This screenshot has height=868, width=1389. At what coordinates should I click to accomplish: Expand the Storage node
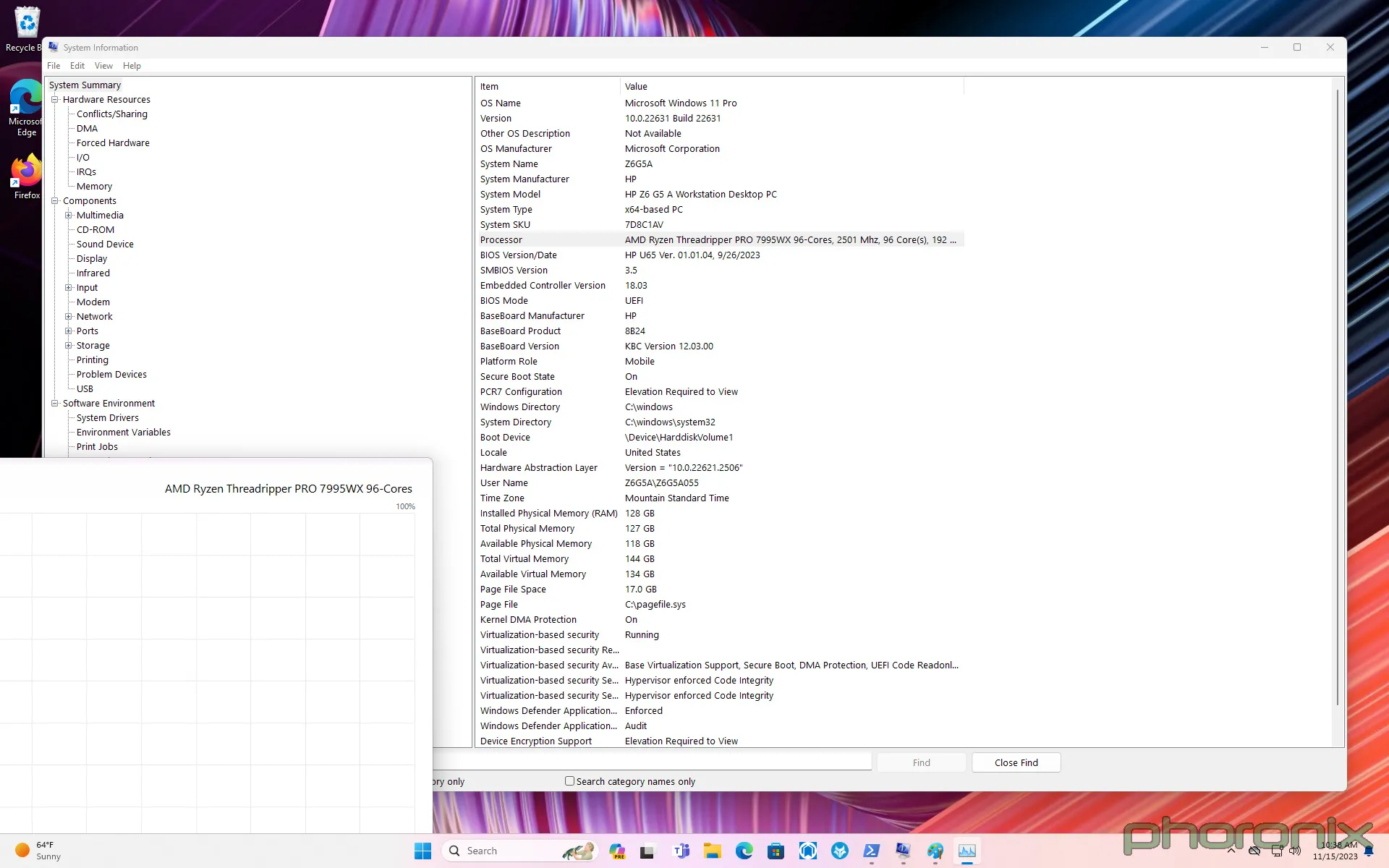(x=69, y=345)
